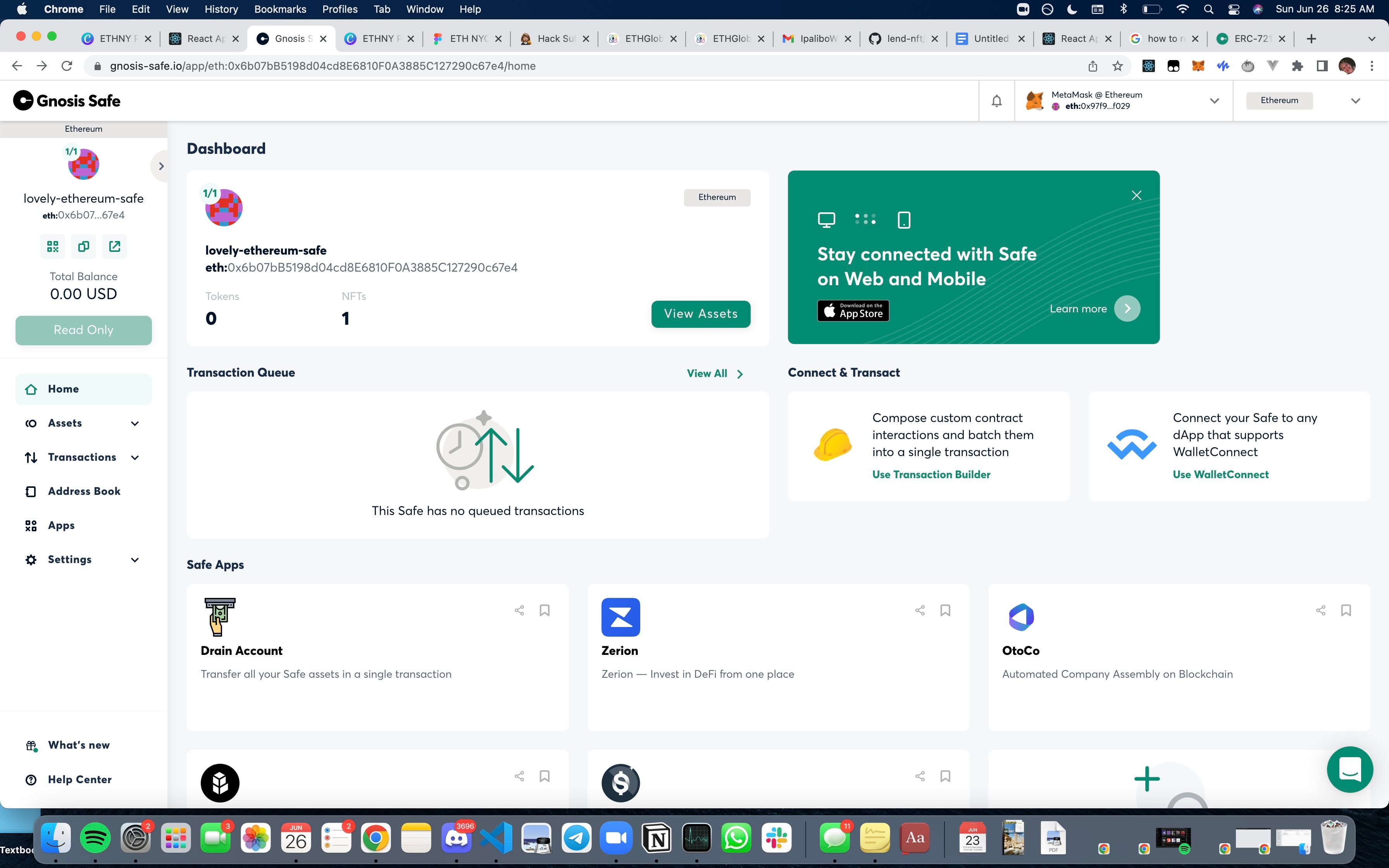The width and height of the screenshot is (1389, 868).
Task: Expand the Transactions menu
Action: tap(135, 458)
